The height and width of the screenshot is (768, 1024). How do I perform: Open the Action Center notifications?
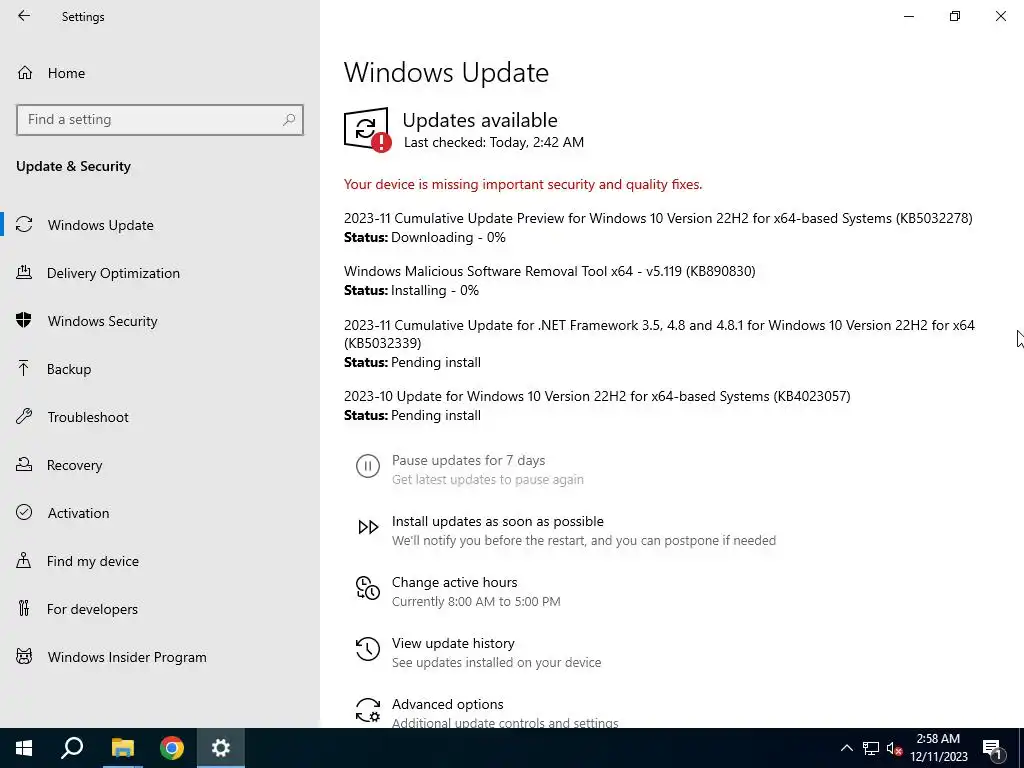992,748
